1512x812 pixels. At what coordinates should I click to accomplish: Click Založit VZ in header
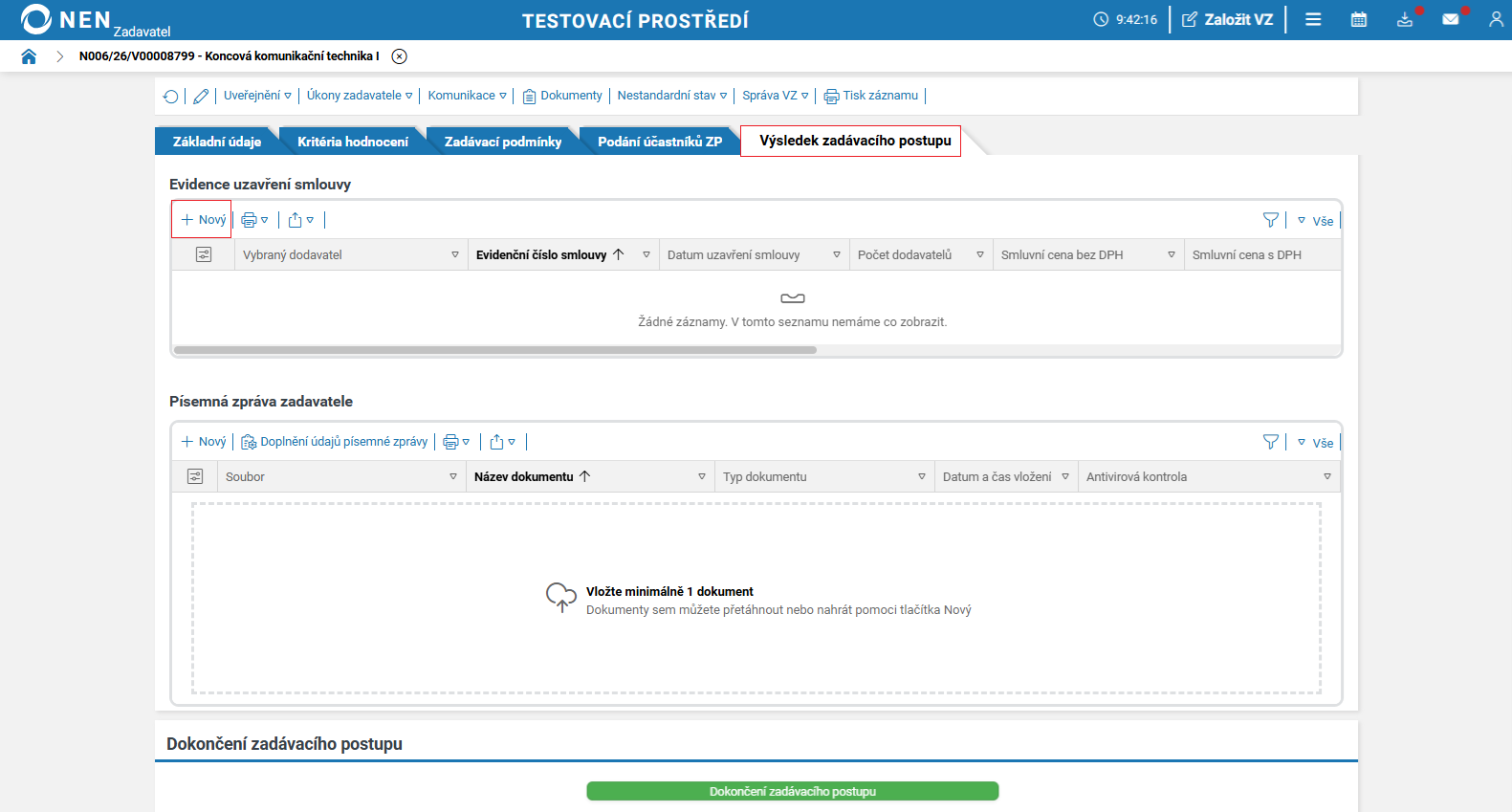[x=1228, y=19]
